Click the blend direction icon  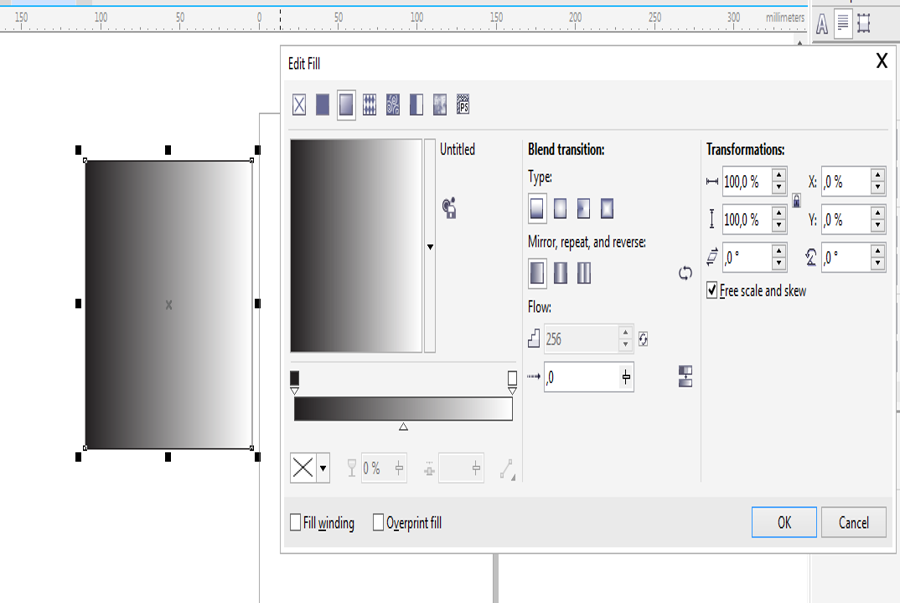pos(507,469)
